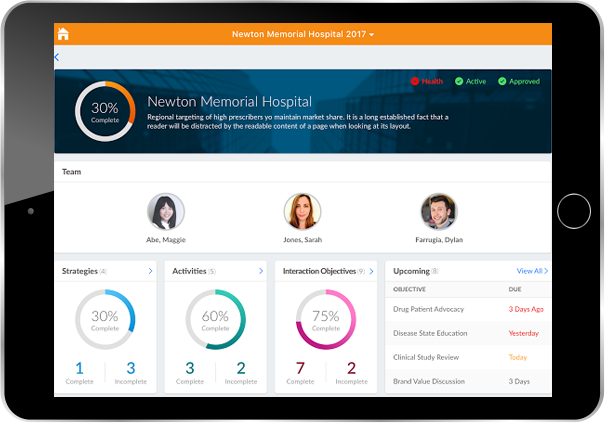The image size is (605, 423).
Task: Expand Interaction Objectives card with its chevron
Action: (371, 271)
